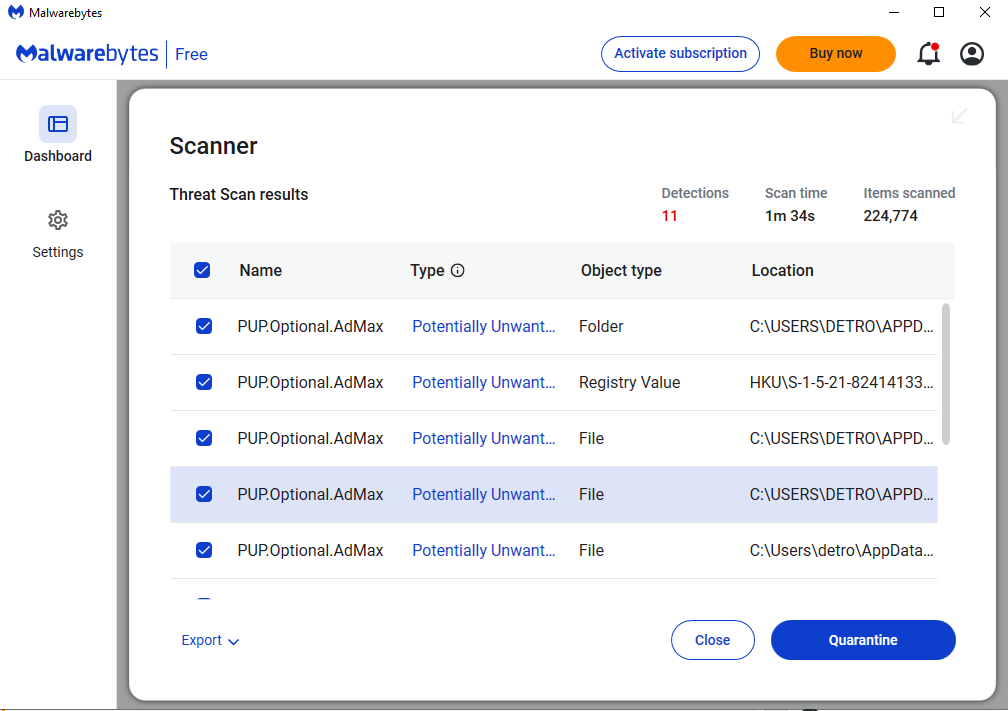The image size is (1008, 711).
Task: Open Settings gear in sidebar
Action: point(58,220)
